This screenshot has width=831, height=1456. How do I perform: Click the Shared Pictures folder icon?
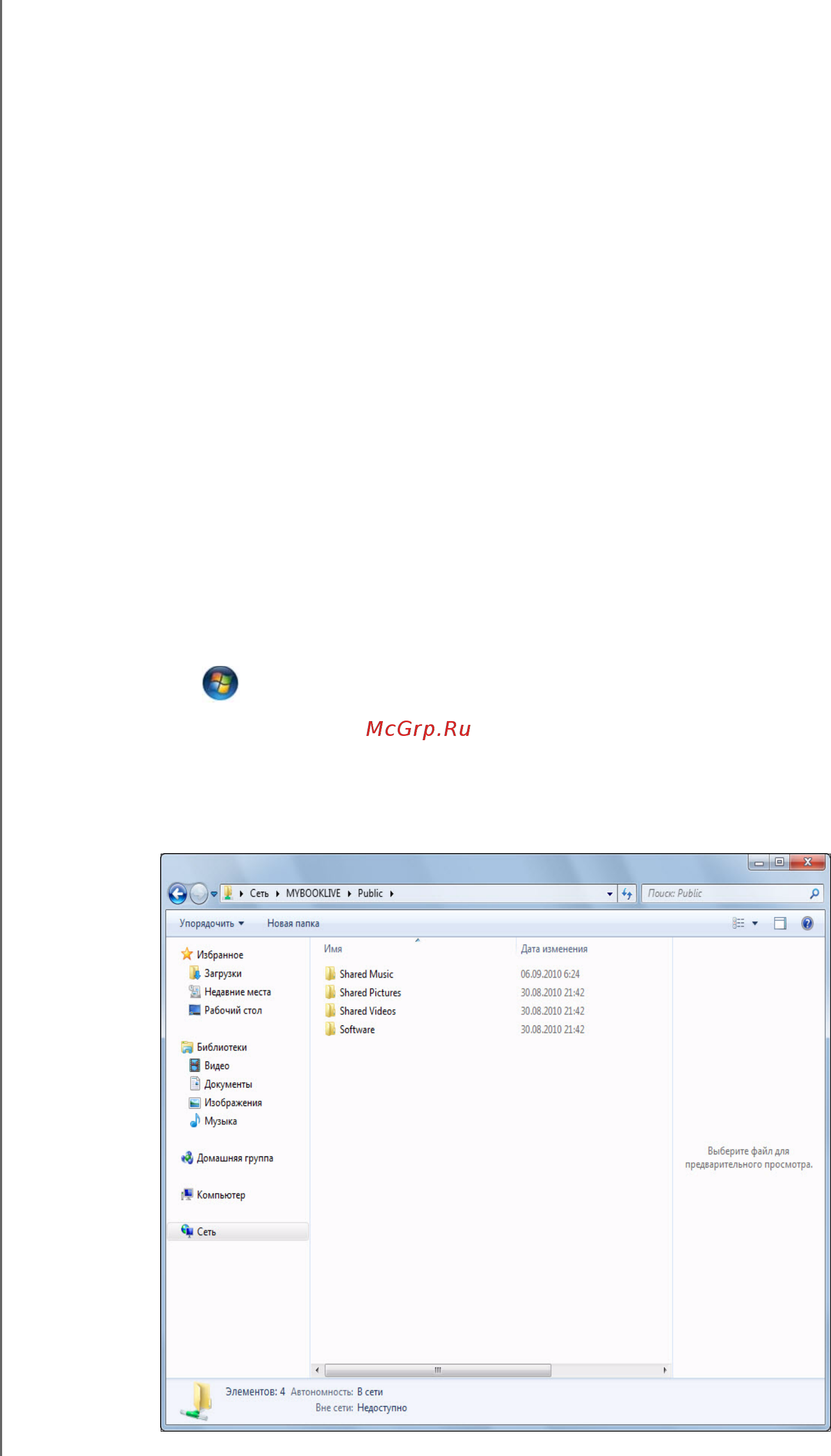[330, 992]
